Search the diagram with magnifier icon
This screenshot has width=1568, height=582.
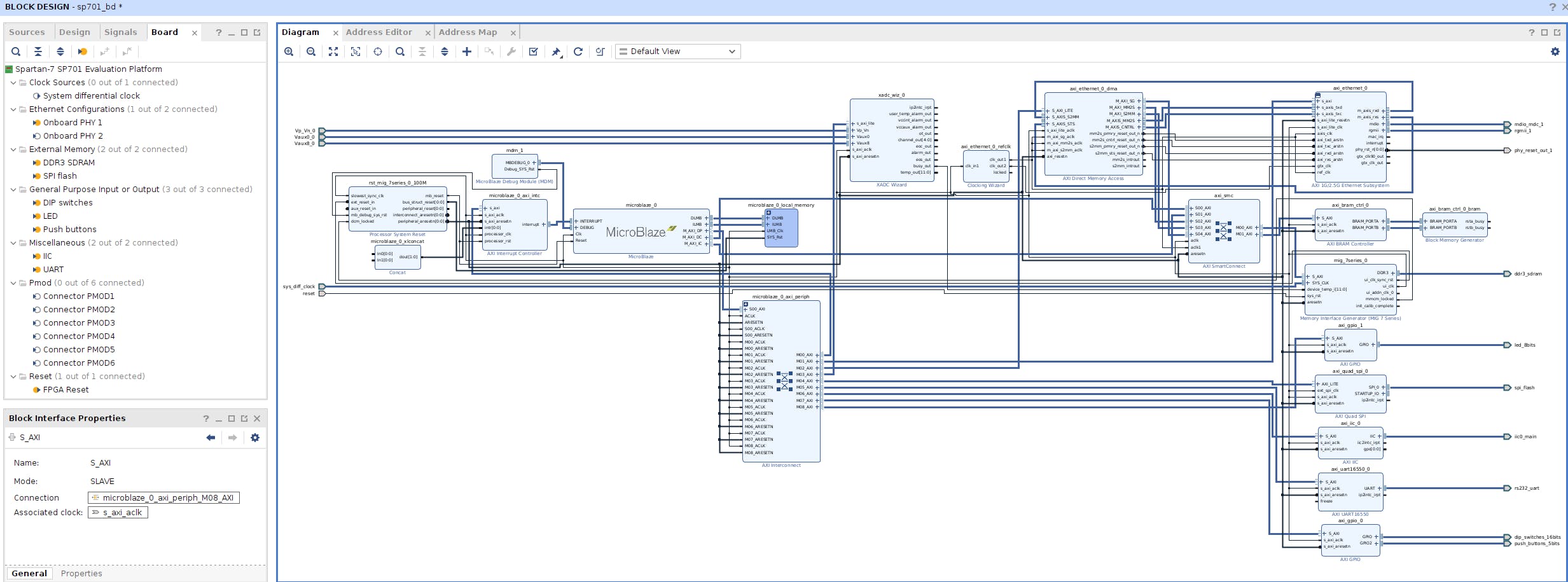click(400, 52)
